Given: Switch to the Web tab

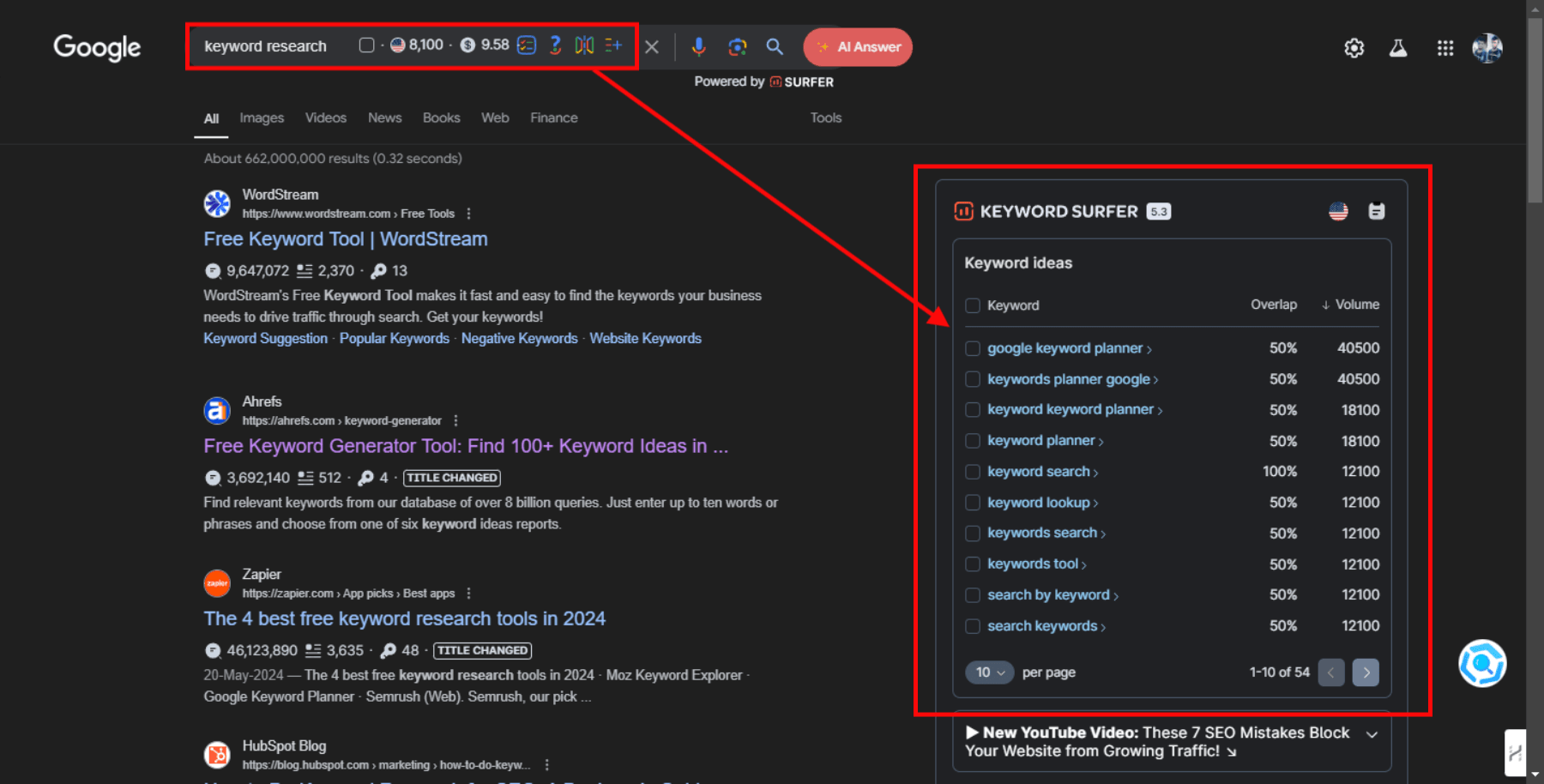Looking at the screenshot, I should pos(495,118).
